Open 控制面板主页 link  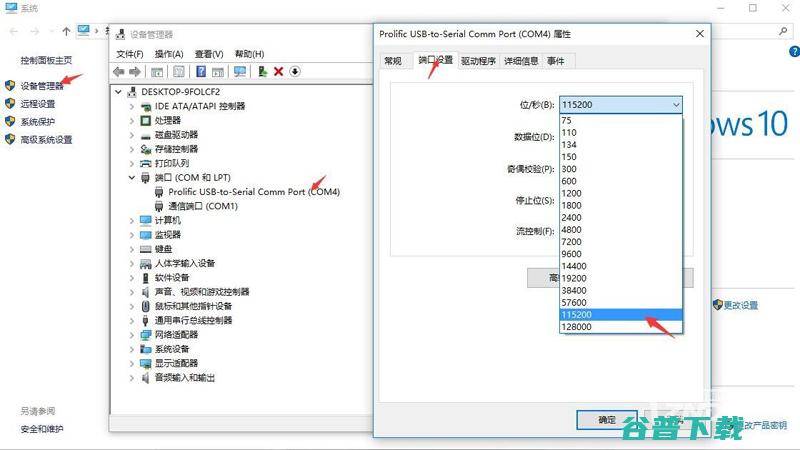pyautogui.click(x=46, y=60)
